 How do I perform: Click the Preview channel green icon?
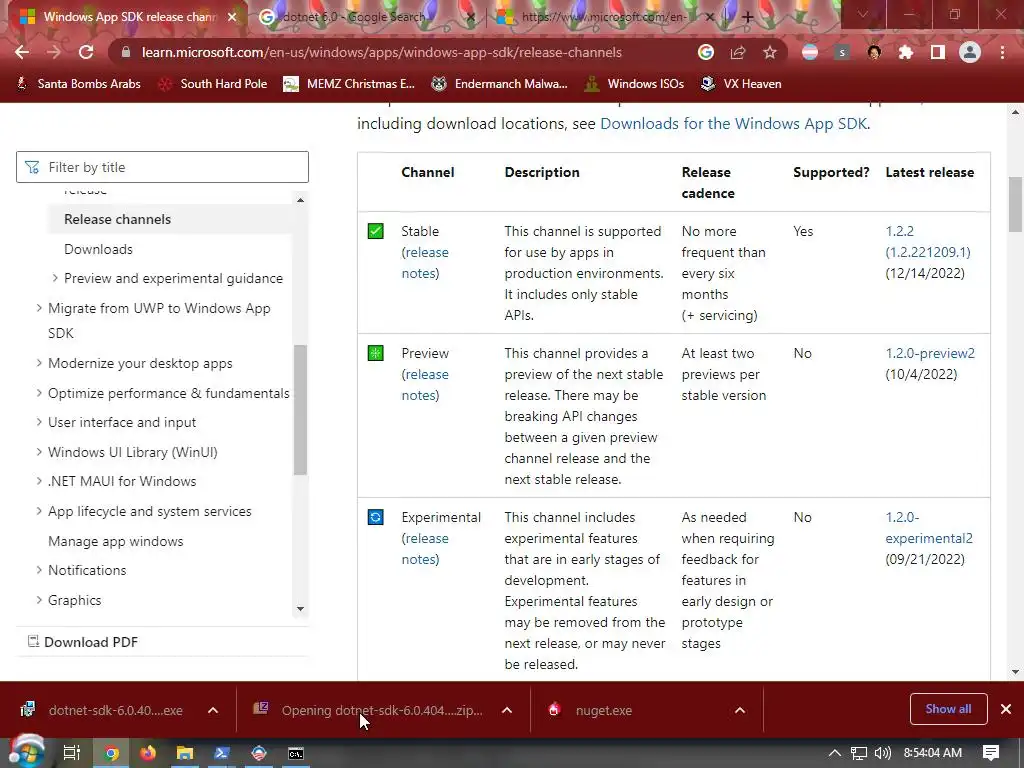click(x=376, y=353)
